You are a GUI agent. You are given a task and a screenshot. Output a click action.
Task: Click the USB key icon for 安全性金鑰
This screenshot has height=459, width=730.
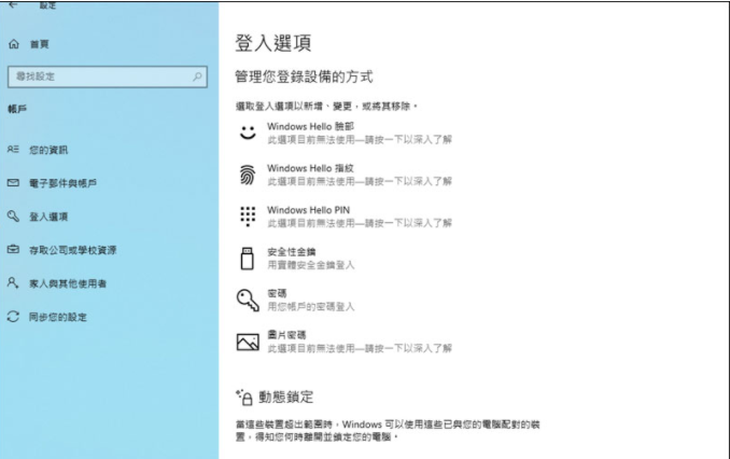247,258
